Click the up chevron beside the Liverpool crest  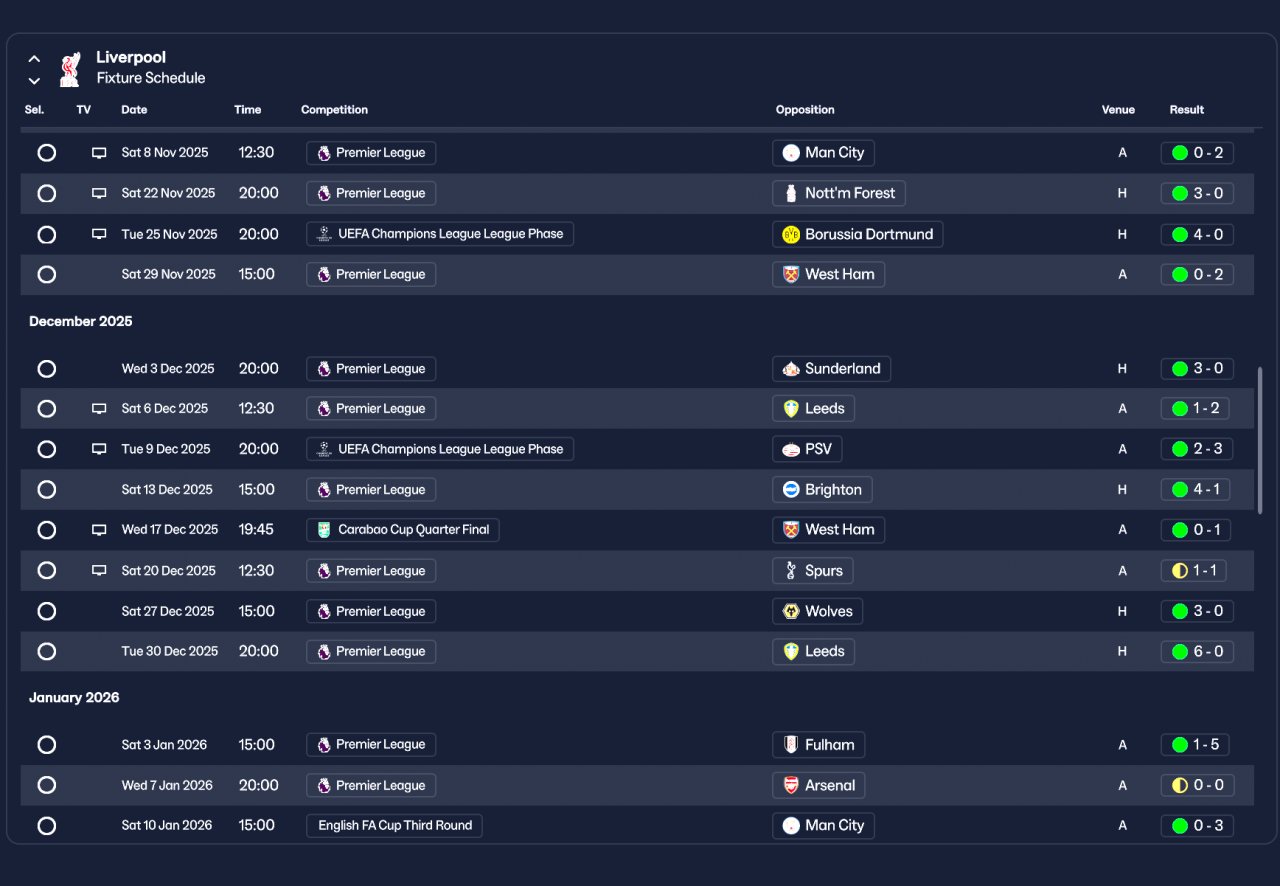coord(34,59)
